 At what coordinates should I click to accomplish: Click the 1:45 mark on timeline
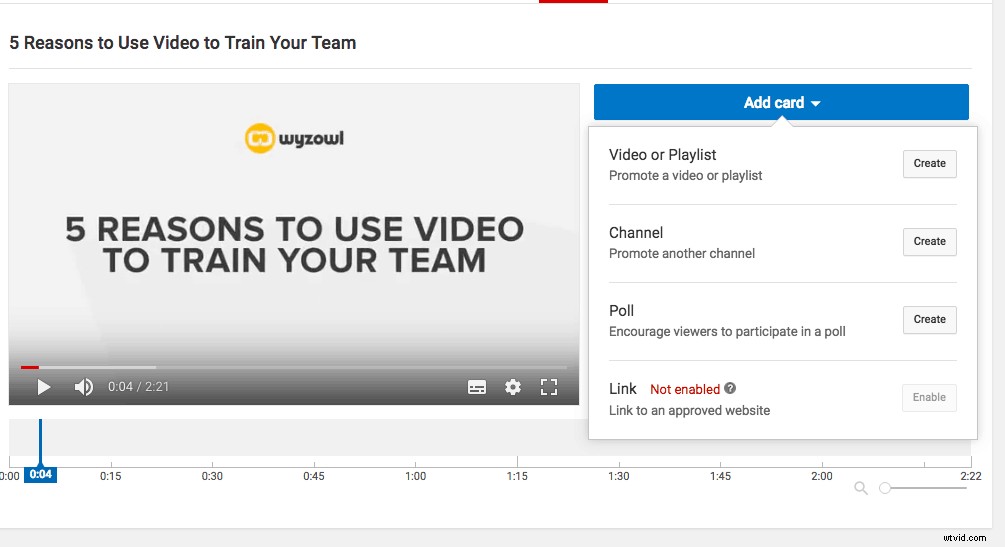coord(720,476)
